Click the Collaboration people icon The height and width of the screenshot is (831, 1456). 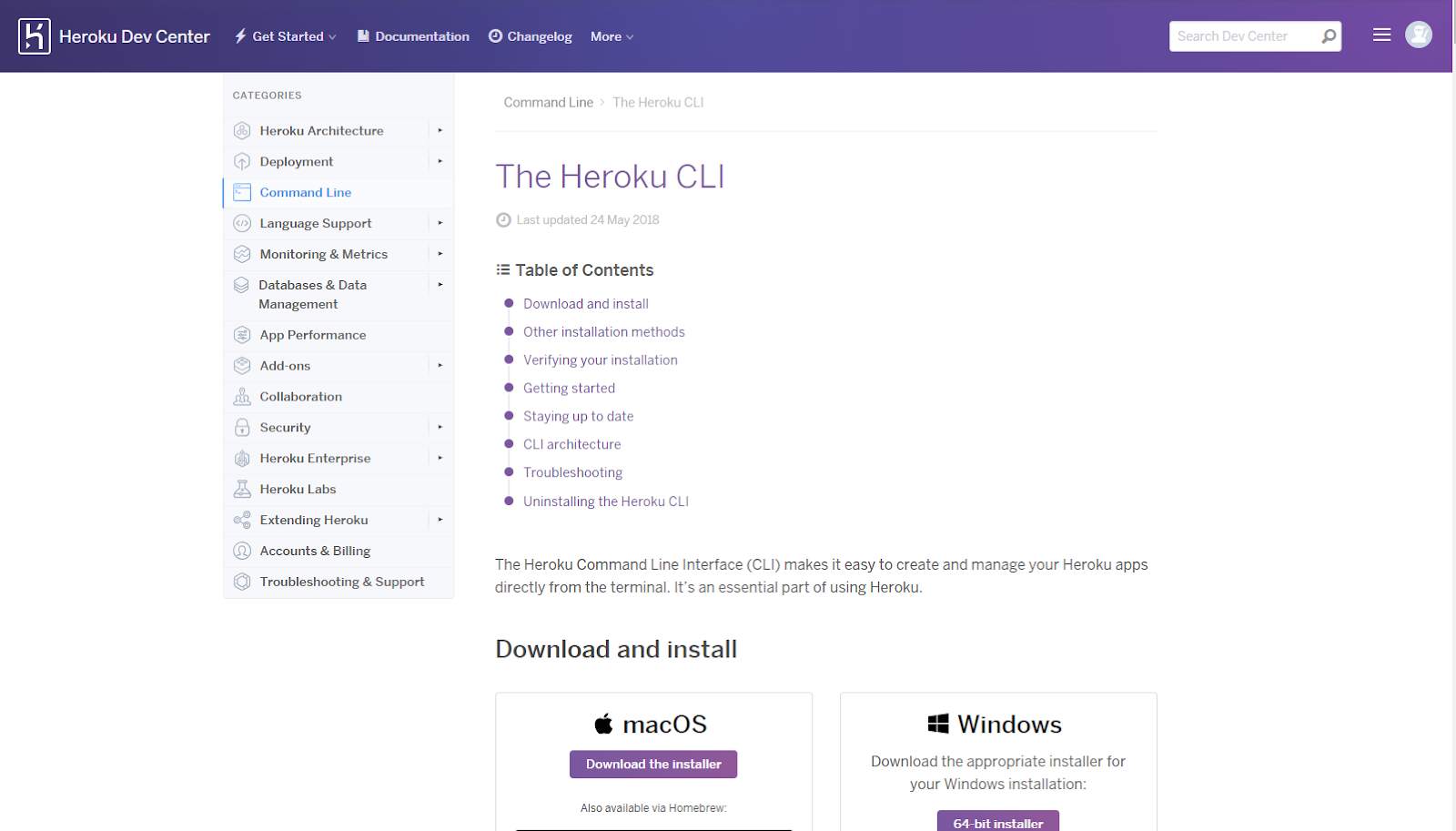pyautogui.click(x=242, y=397)
